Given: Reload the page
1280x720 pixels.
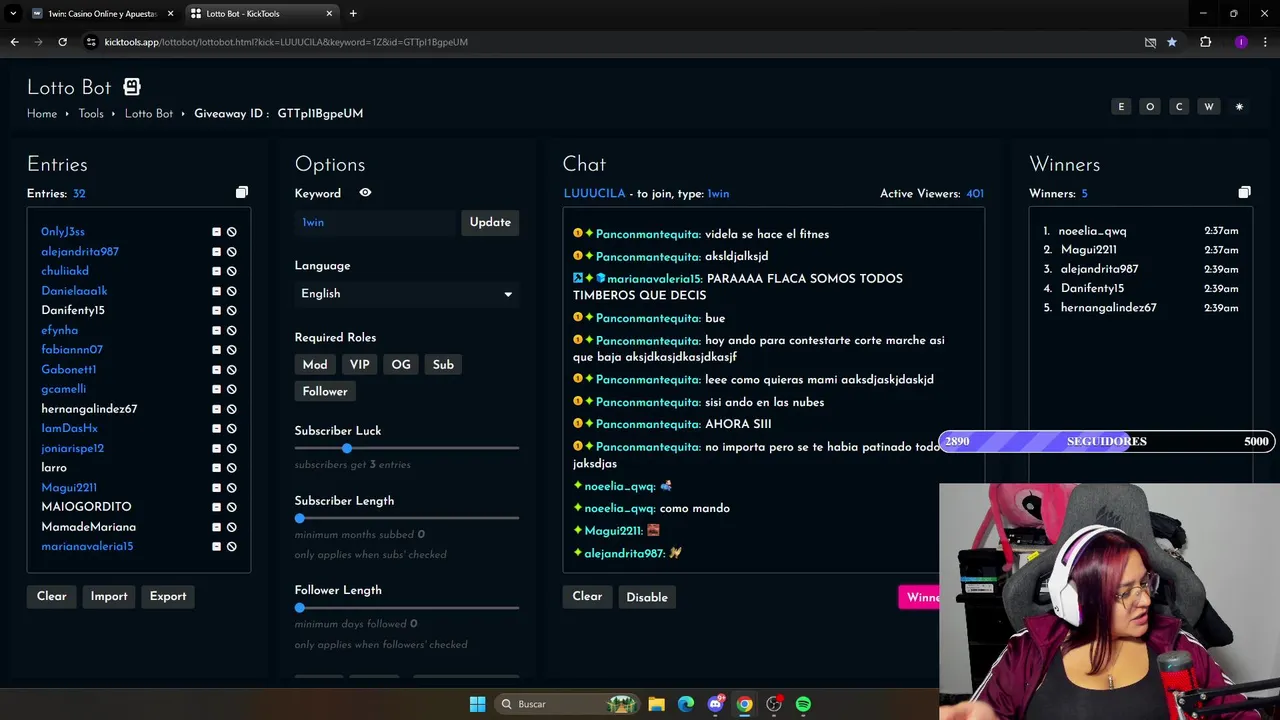Looking at the screenshot, I should pyautogui.click(x=62, y=42).
